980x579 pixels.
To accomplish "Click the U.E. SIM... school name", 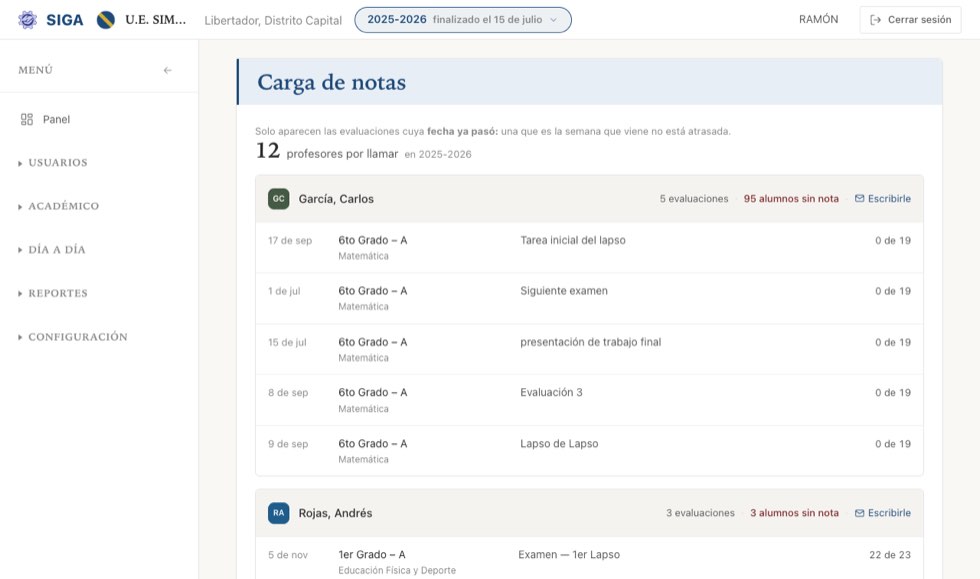I will pyautogui.click(x=156, y=19).
